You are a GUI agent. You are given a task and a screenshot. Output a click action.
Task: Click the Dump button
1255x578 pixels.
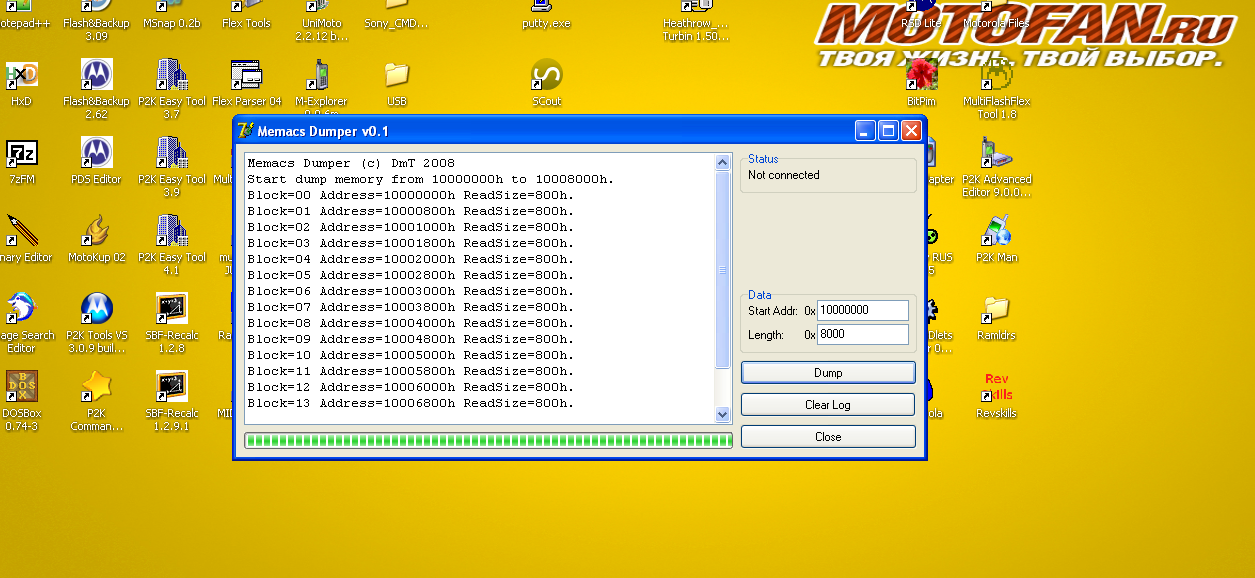click(x=828, y=372)
